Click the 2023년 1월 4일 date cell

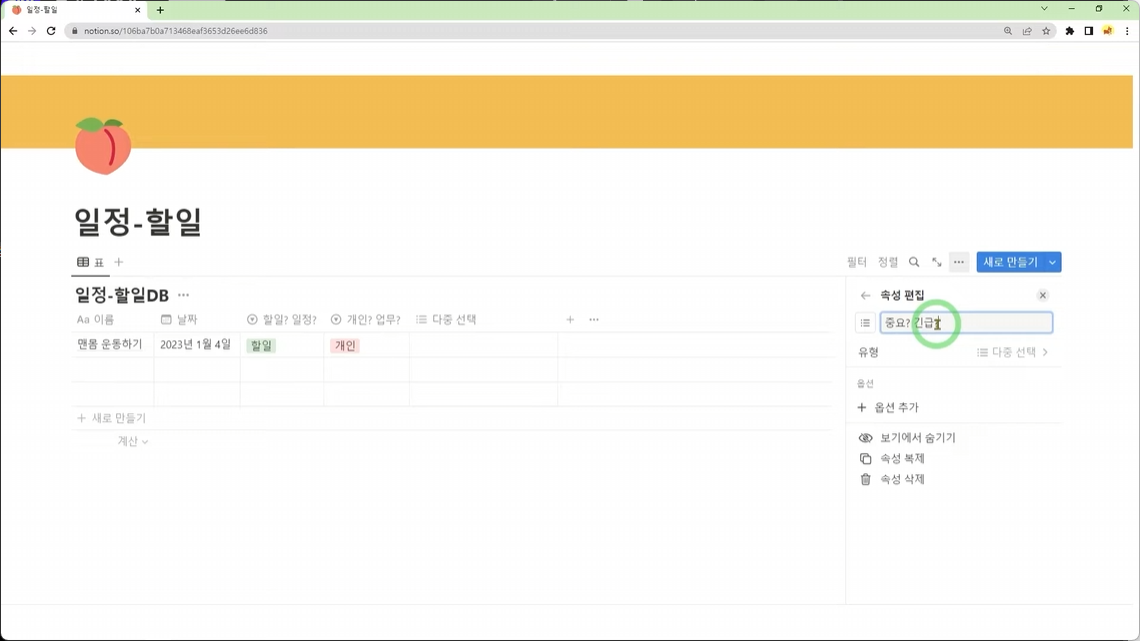(x=196, y=344)
